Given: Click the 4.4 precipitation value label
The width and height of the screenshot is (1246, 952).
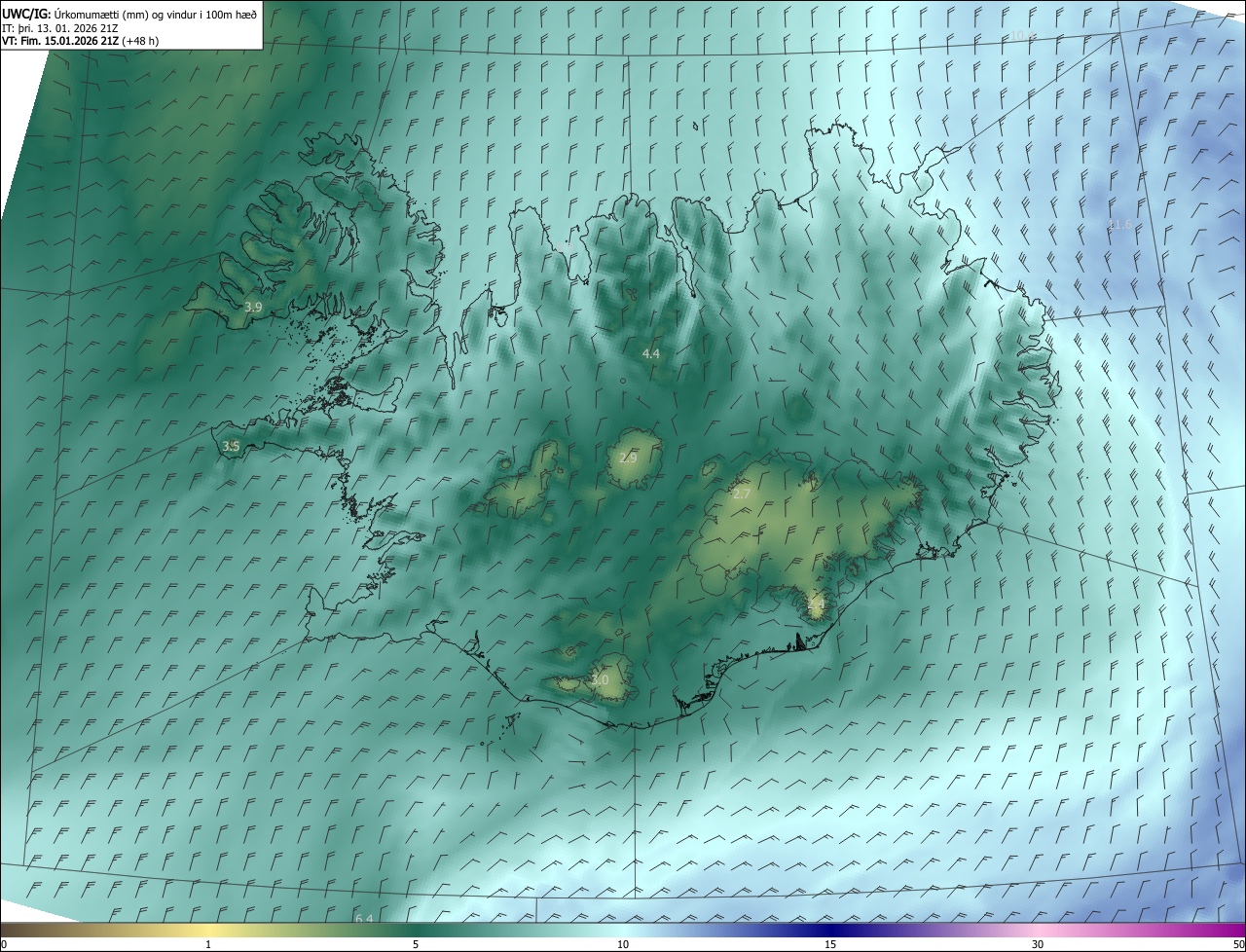Looking at the screenshot, I should 651,354.
